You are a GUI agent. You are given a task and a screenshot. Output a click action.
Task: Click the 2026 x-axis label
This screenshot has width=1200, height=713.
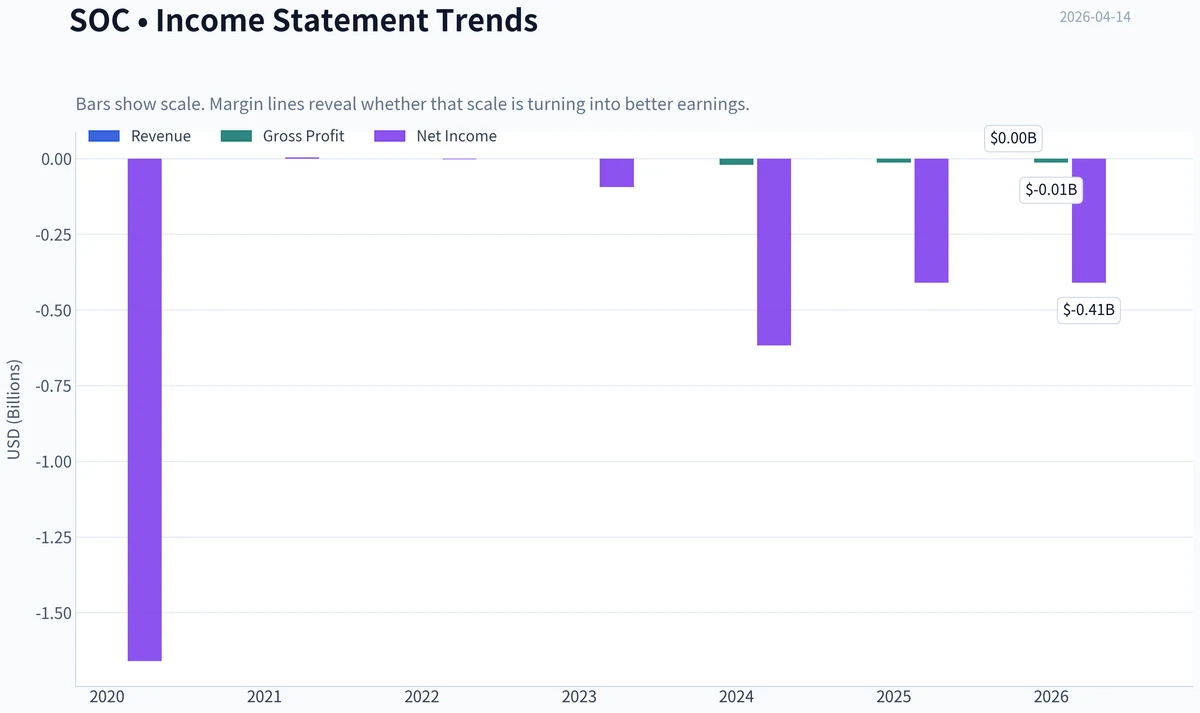point(1051,697)
